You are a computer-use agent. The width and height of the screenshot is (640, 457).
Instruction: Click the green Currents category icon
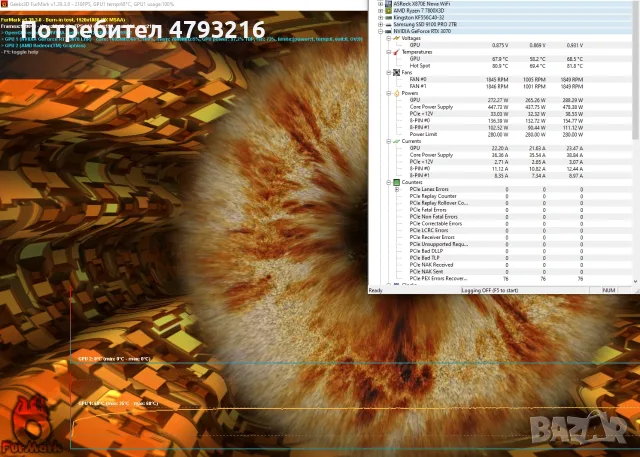396,141
